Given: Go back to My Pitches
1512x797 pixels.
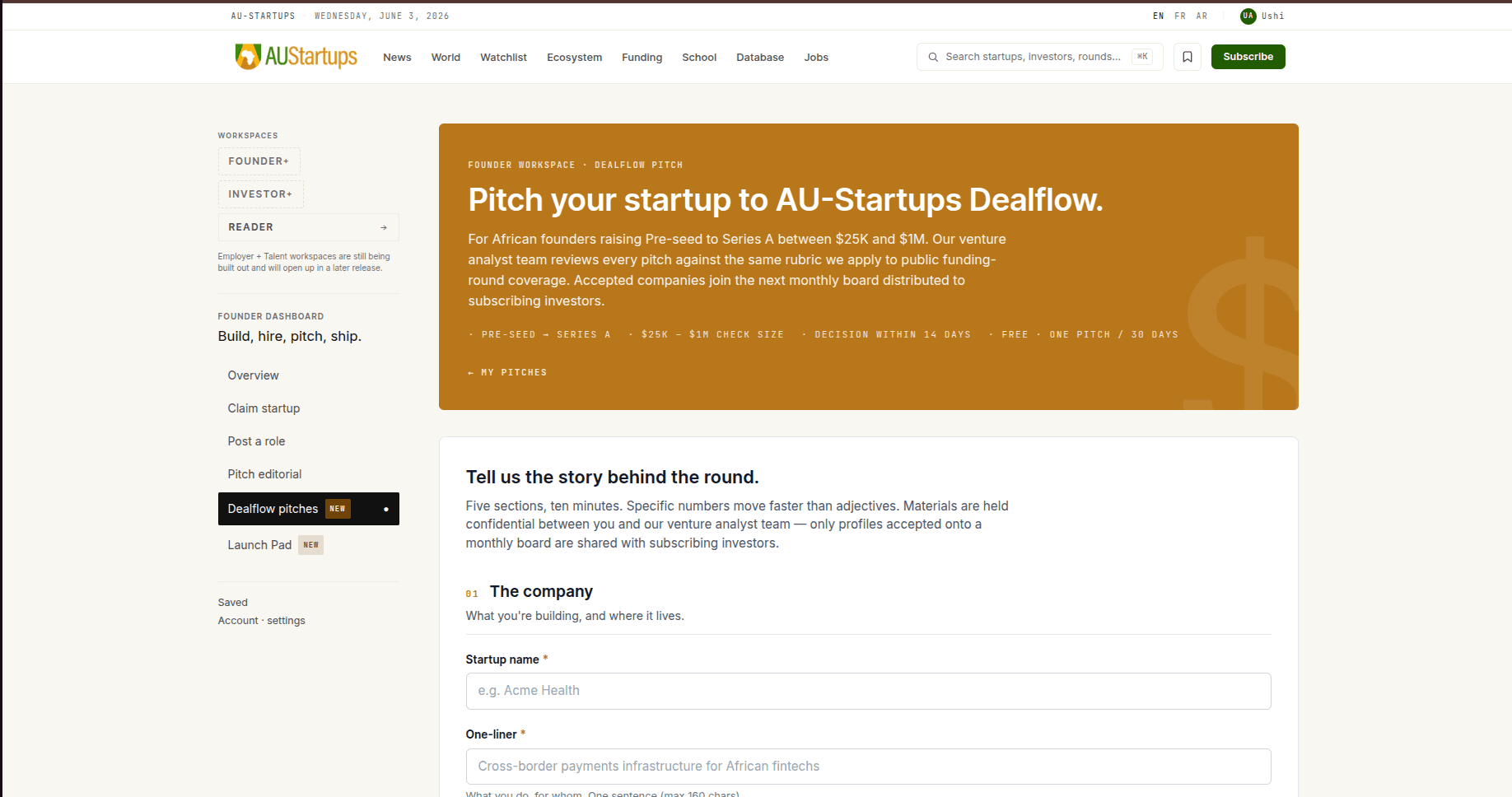Looking at the screenshot, I should 507,372.
